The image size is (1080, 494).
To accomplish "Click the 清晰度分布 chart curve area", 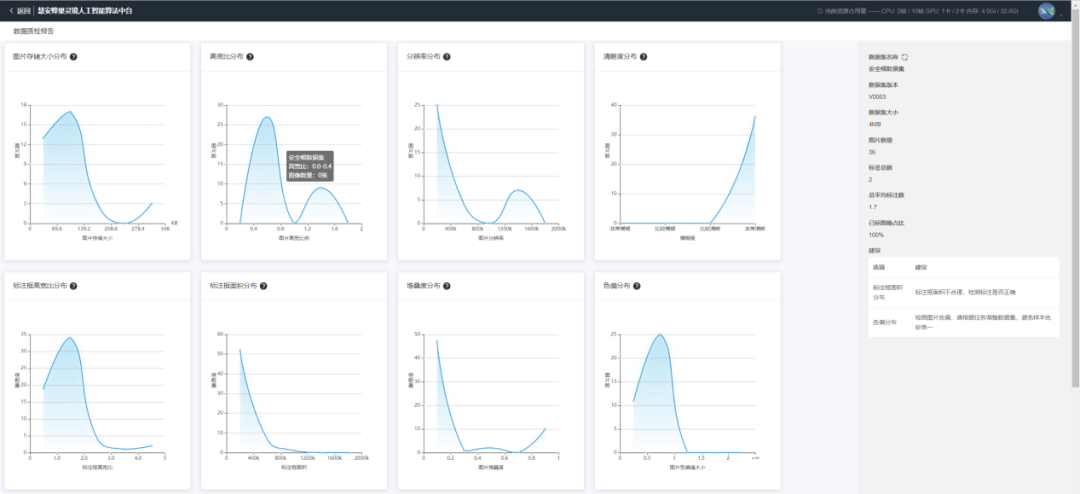I will click(738, 190).
